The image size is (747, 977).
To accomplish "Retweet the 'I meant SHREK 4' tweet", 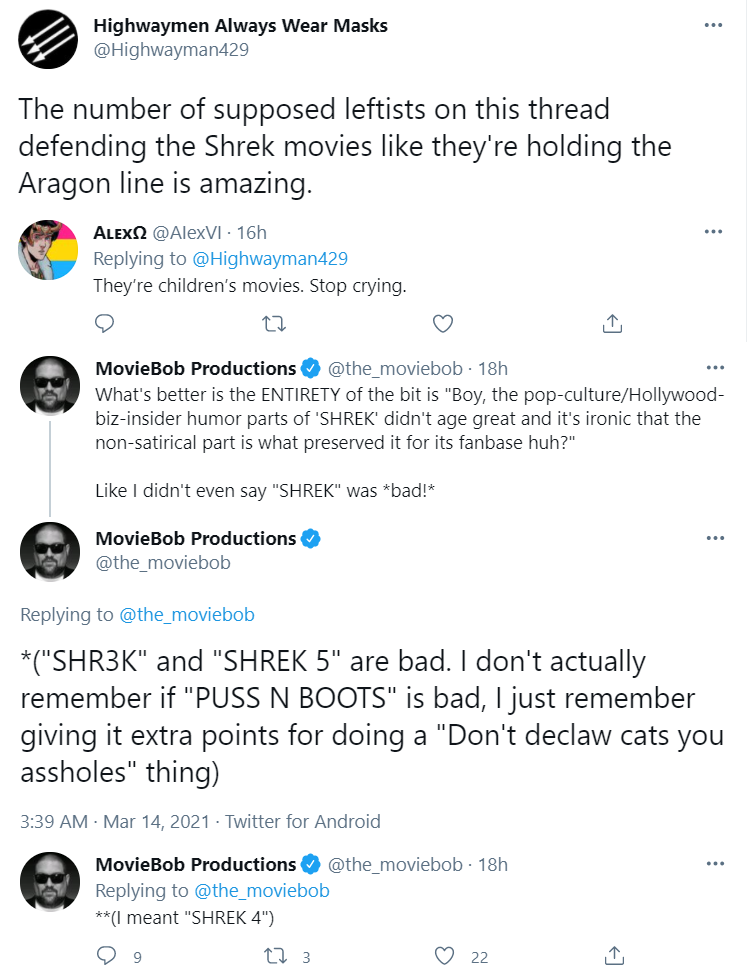I will point(275,956).
